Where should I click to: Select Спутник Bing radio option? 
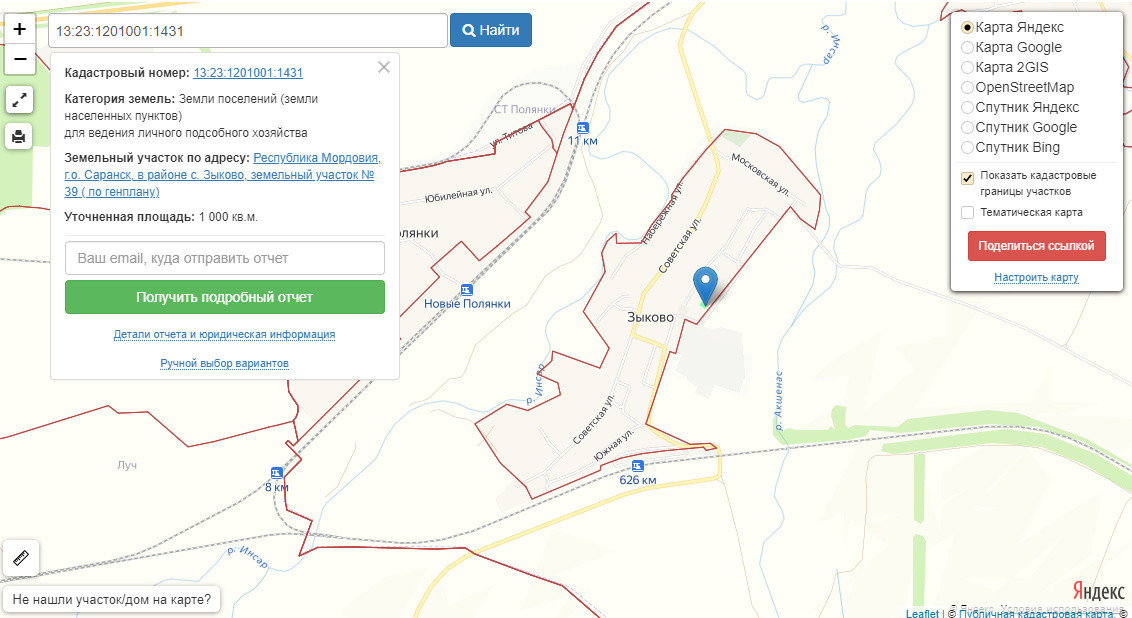coord(967,148)
